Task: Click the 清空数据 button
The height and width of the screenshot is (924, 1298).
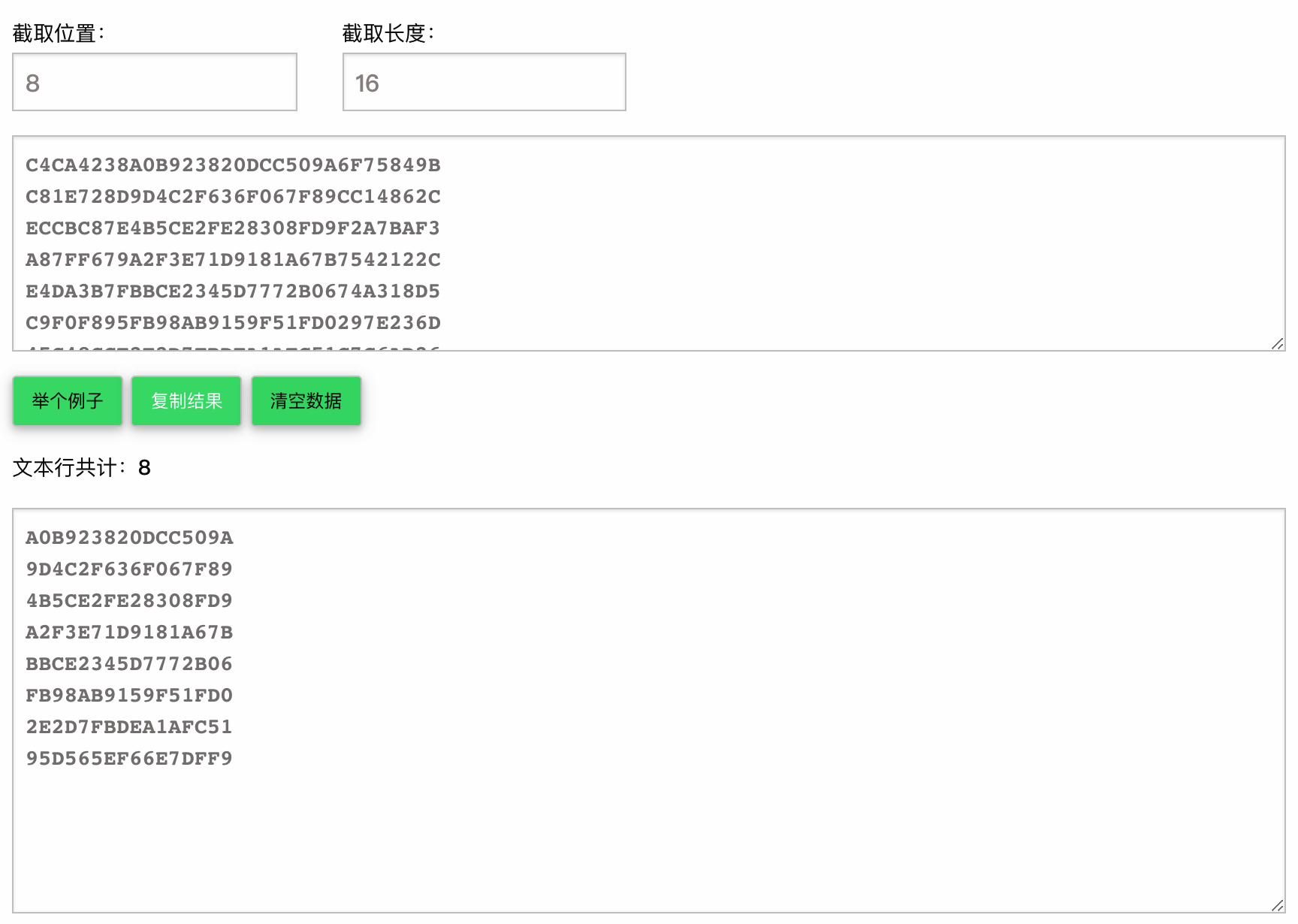Action: (x=306, y=401)
